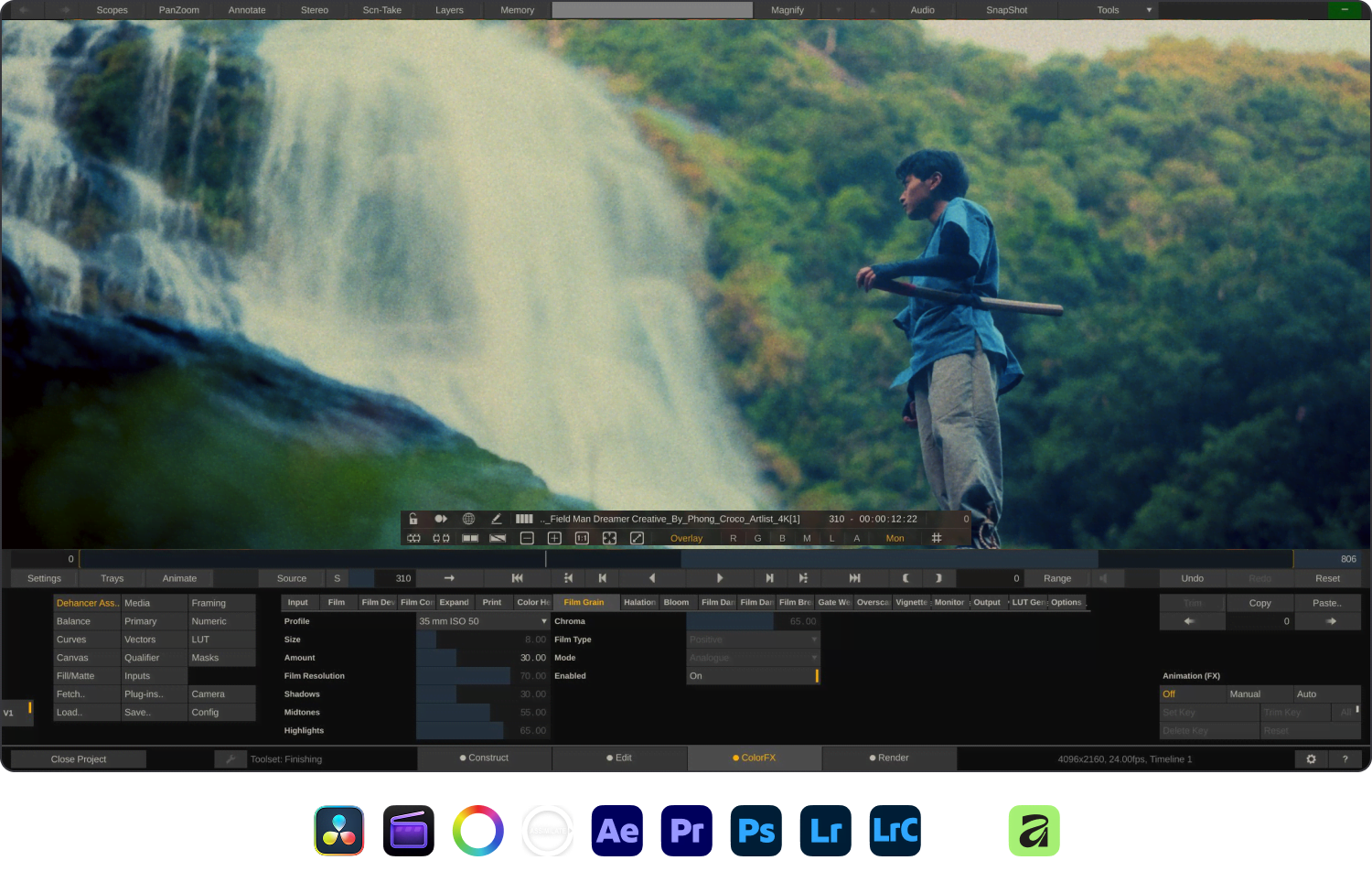Click the Final Cut Pro clapperboard icon

[x=409, y=831]
